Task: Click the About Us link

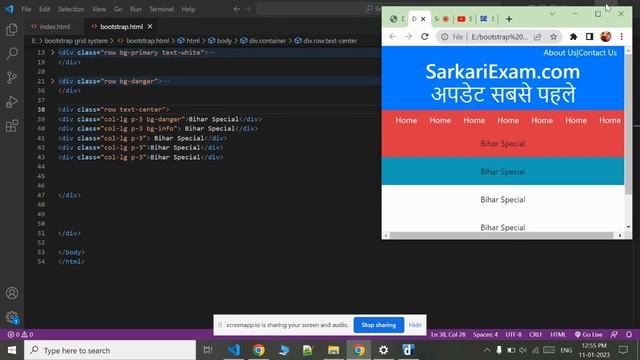Action: click(560, 53)
